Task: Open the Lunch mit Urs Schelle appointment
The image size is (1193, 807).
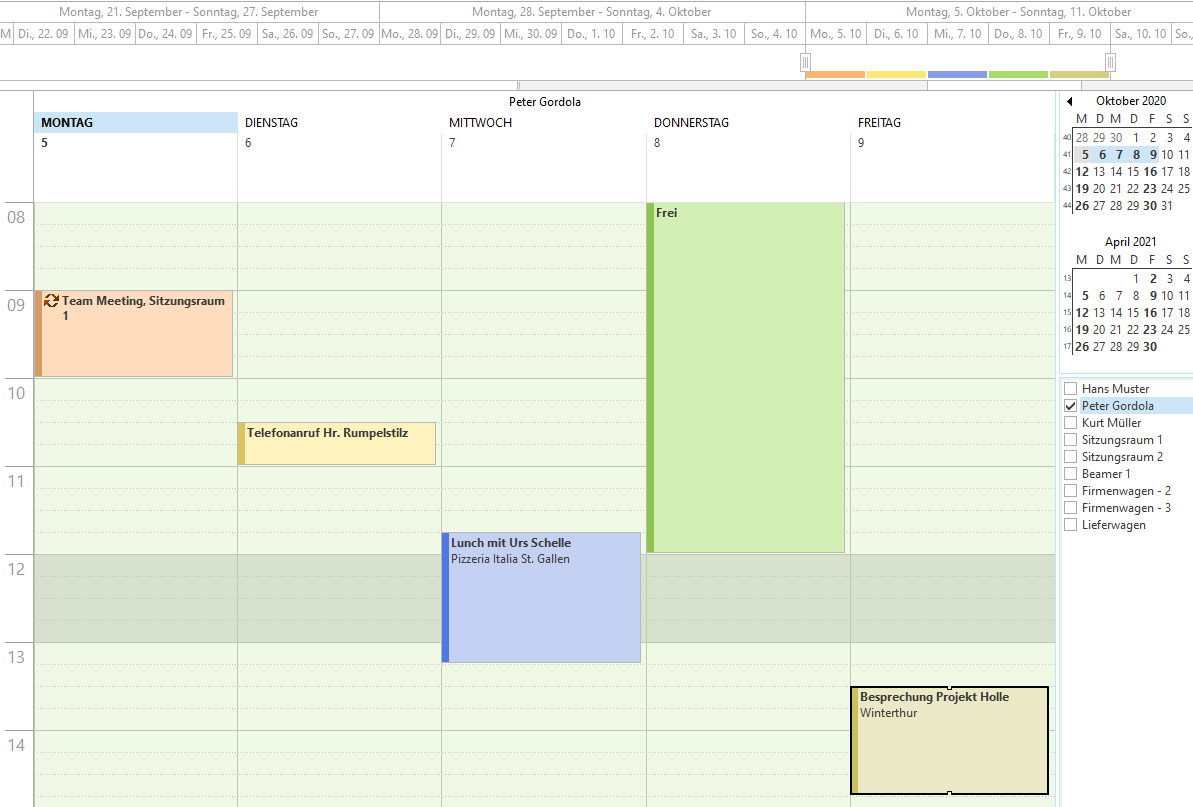Action: pyautogui.click(x=540, y=595)
